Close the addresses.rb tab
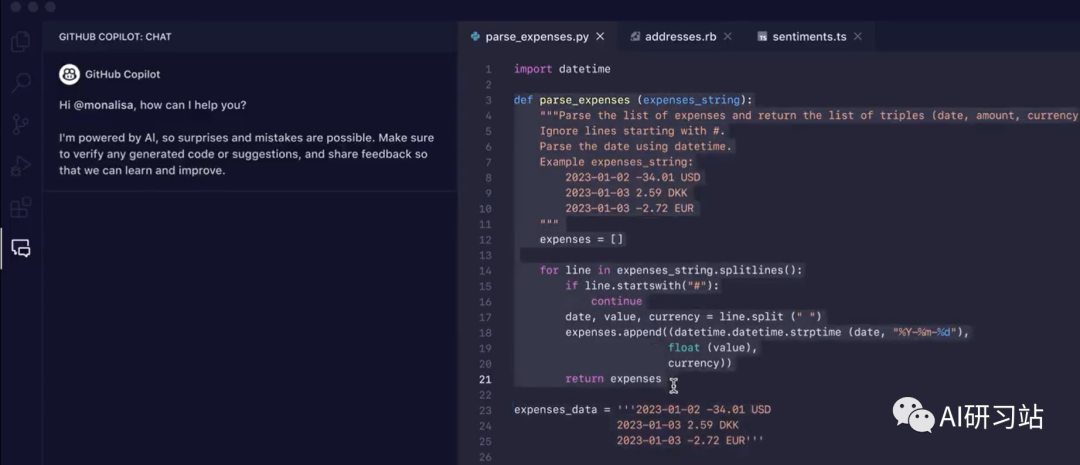1080x465 pixels. click(727, 37)
